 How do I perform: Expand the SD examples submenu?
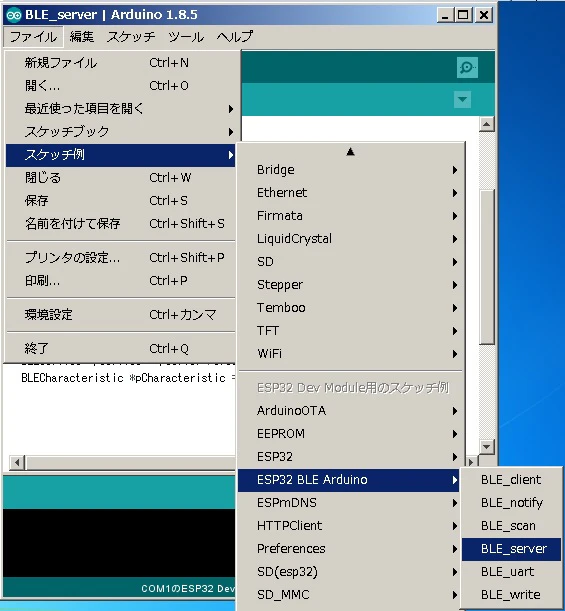[350, 262]
